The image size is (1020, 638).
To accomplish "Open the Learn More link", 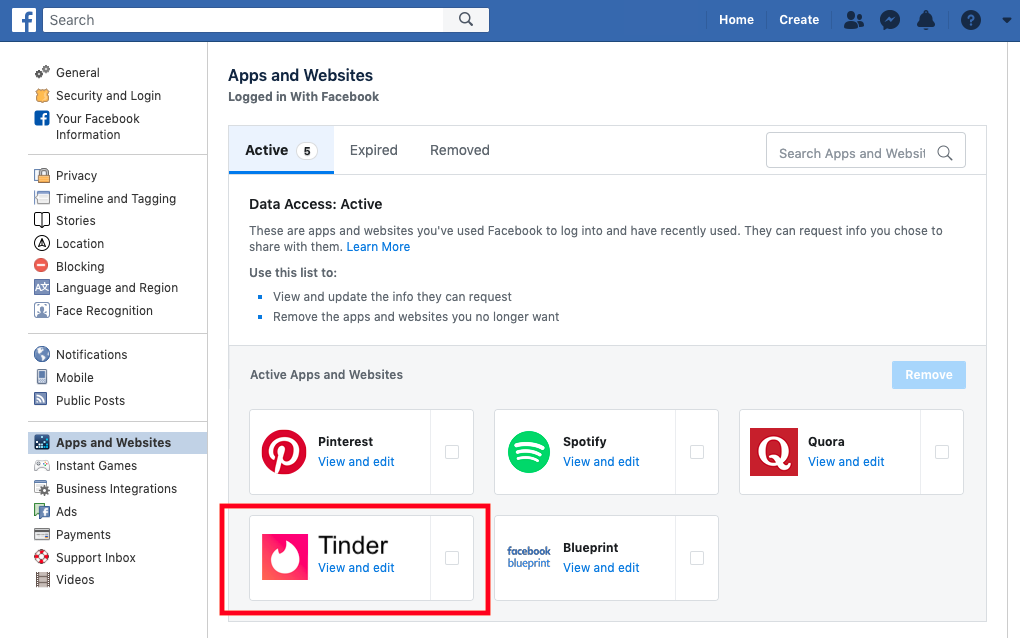I will (x=378, y=246).
